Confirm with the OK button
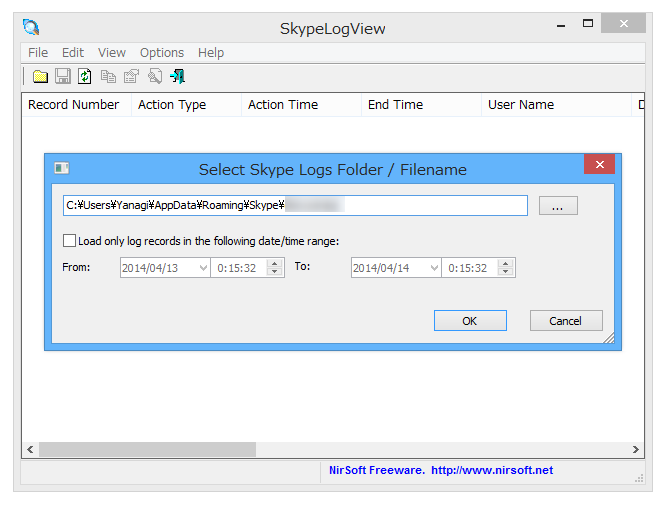This screenshot has width=670, height=511. [470, 321]
